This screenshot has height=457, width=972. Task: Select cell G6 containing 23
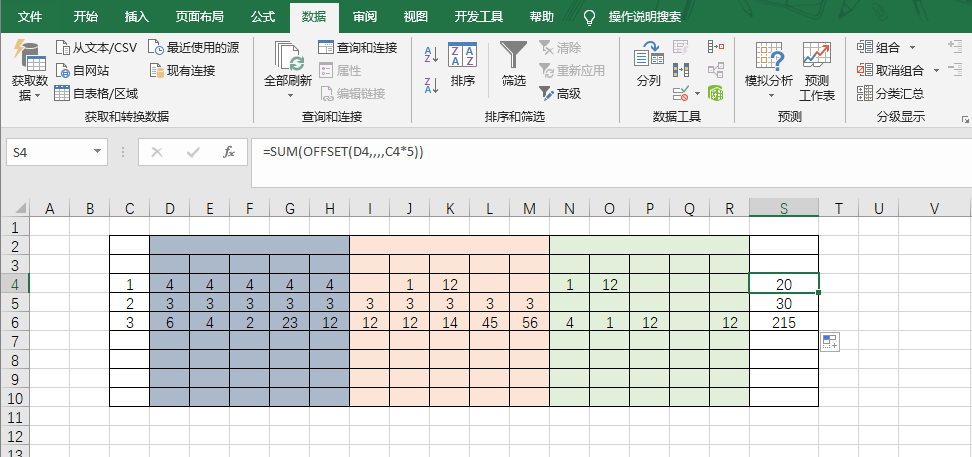tap(289, 322)
